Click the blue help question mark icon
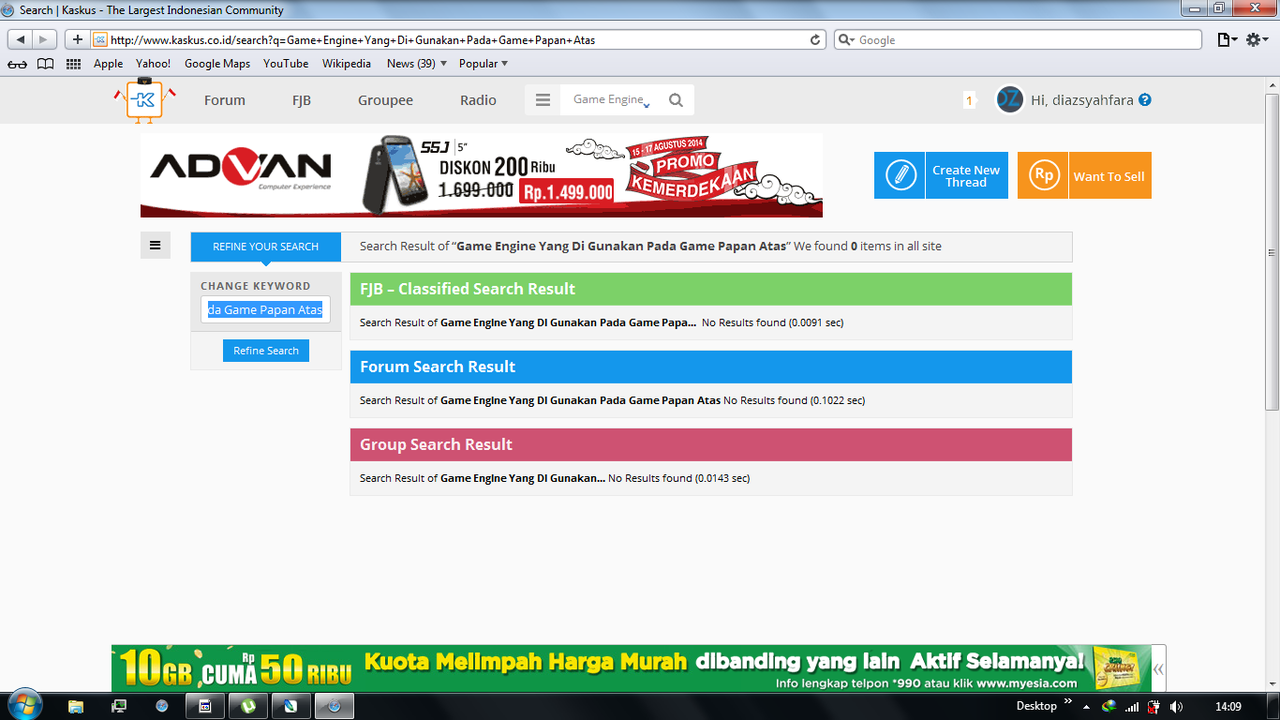1280x720 pixels. (x=1145, y=100)
